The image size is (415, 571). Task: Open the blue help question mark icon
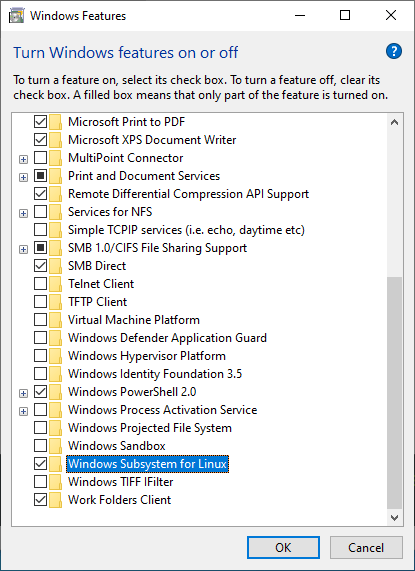click(x=394, y=51)
